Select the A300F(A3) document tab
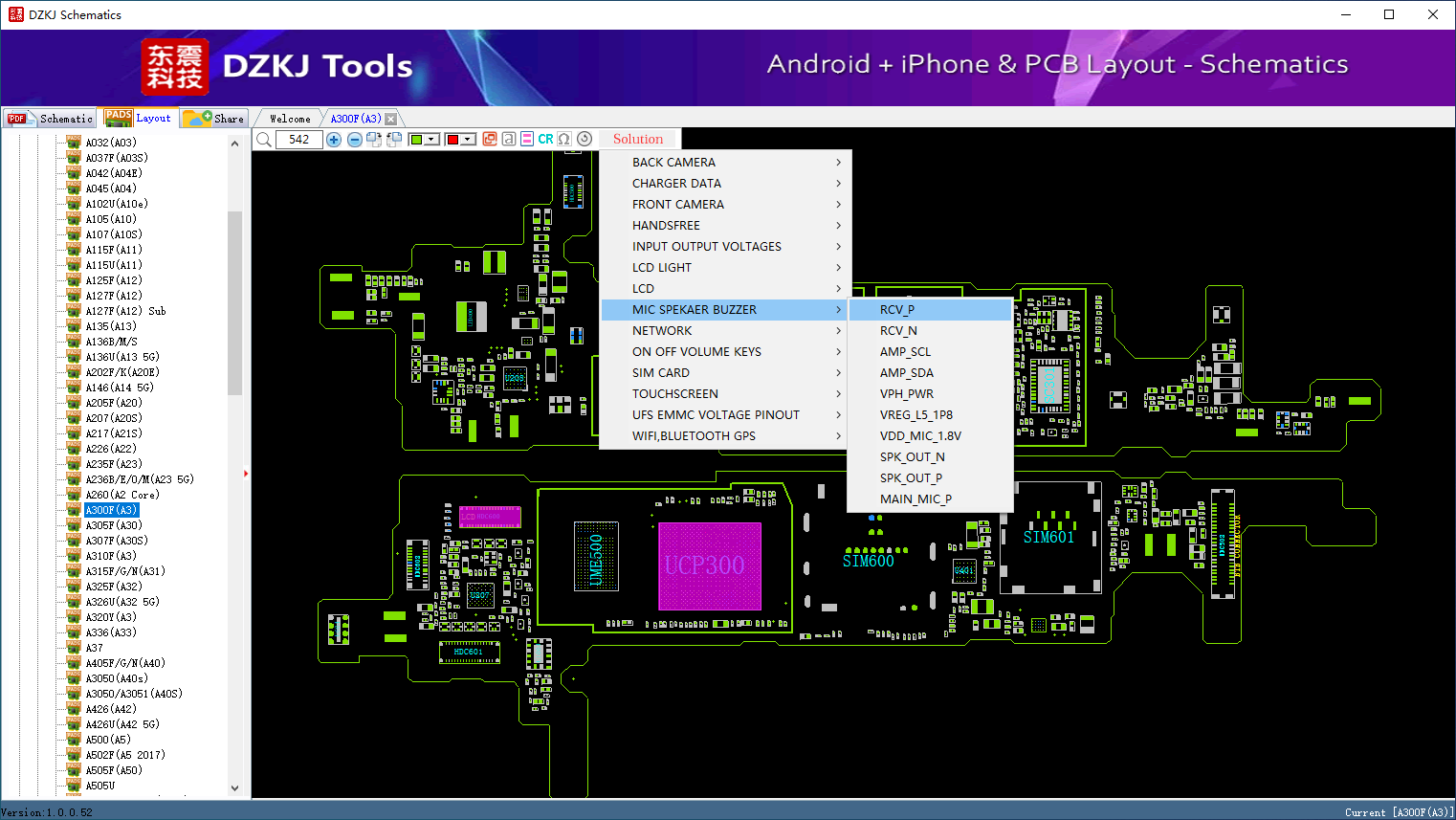 [x=356, y=119]
